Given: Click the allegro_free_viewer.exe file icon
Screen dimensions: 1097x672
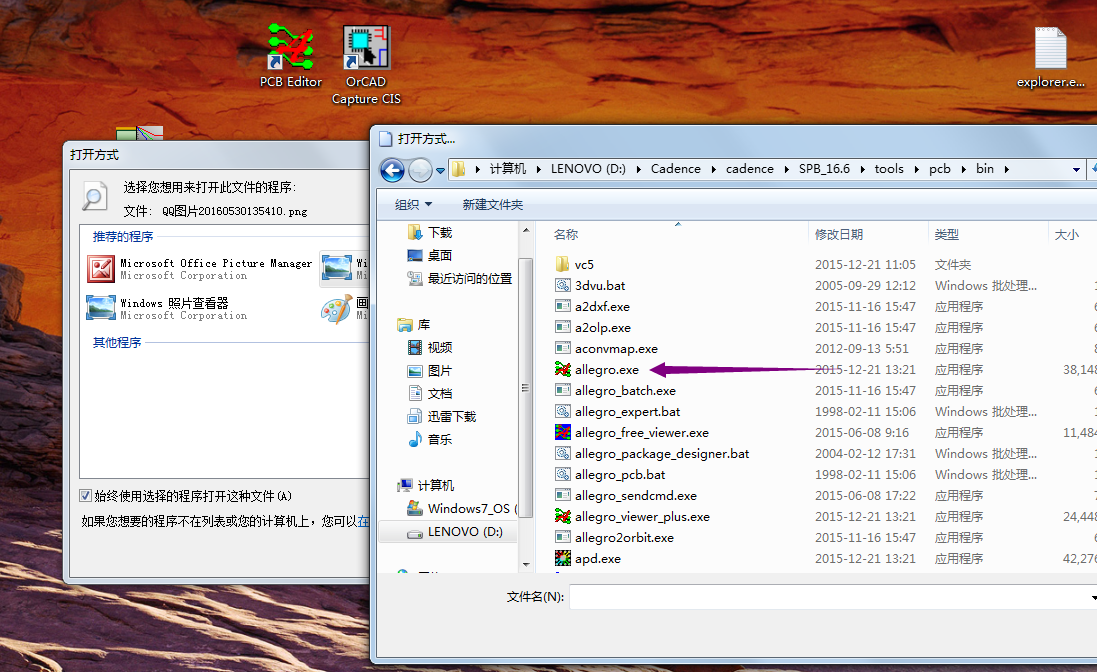Looking at the screenshot, I should (x=562, y=432).
